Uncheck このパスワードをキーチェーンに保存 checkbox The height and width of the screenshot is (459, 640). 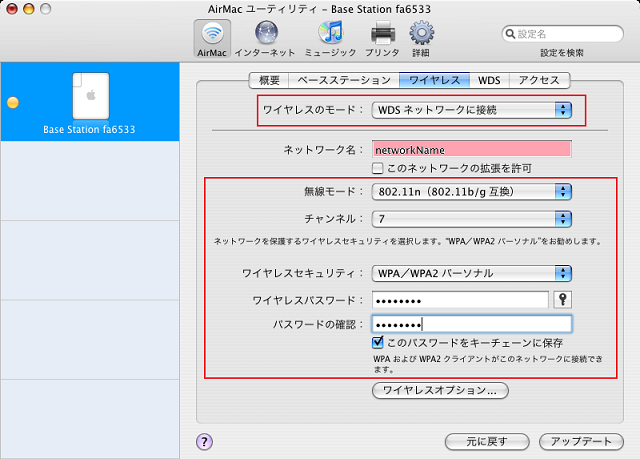point(378,342)
